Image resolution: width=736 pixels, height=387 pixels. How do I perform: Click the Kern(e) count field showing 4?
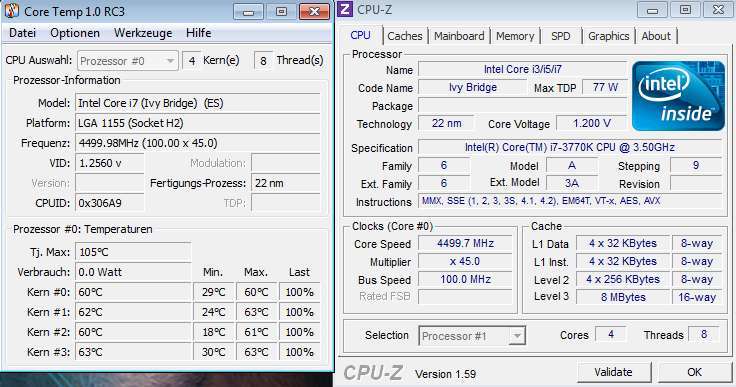coord(192,61)
